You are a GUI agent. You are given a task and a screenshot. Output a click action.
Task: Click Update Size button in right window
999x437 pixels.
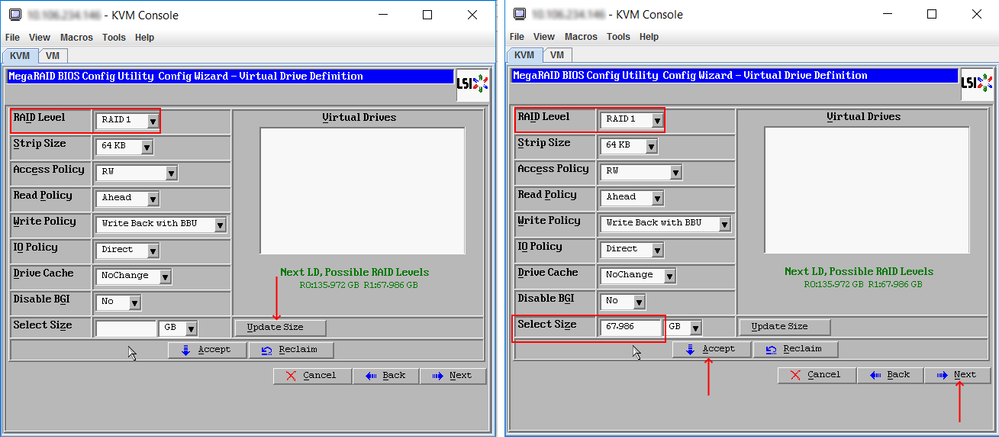click(x=785, y=327)
